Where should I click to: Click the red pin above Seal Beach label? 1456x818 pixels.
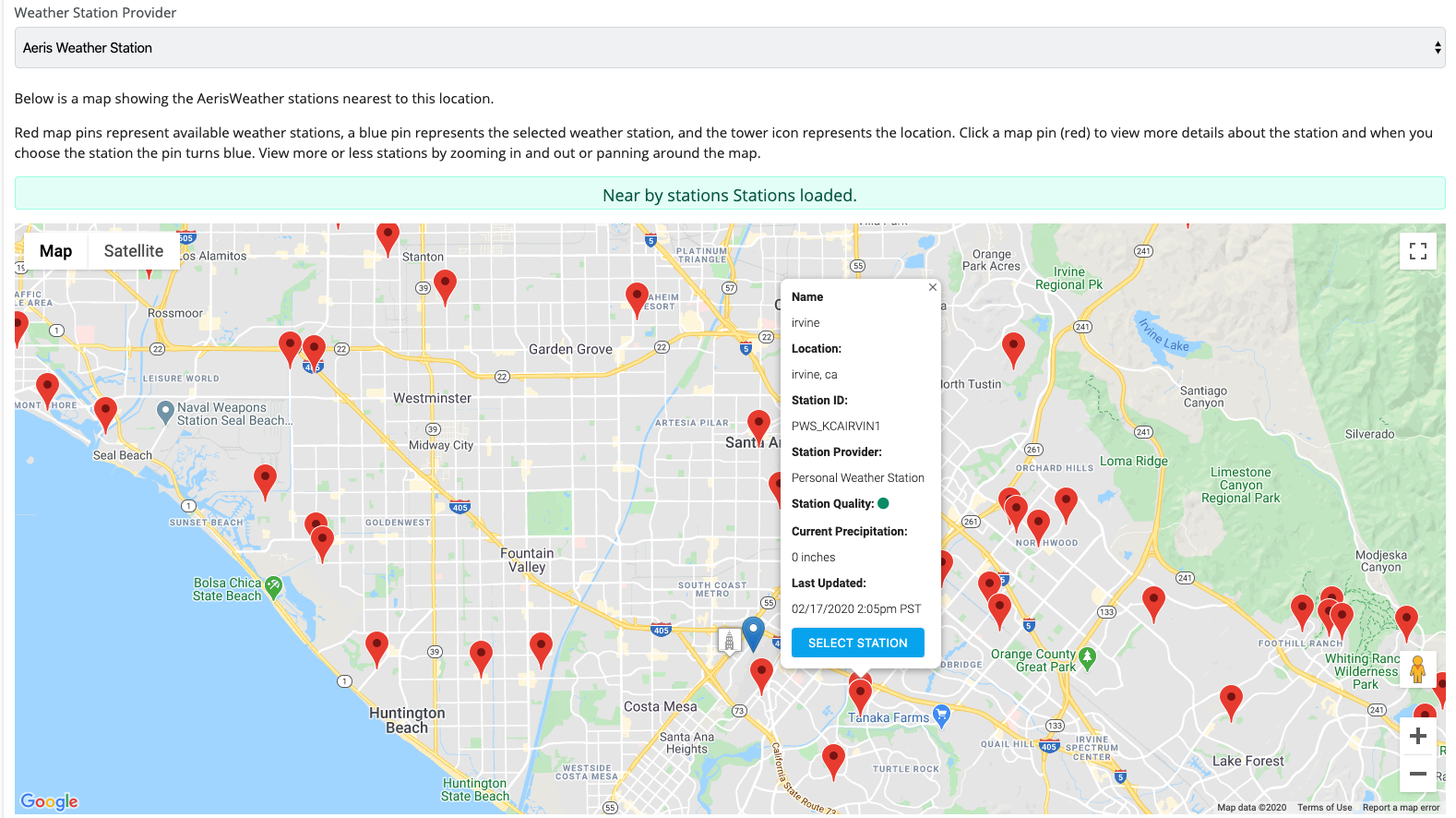click(106, 415)
